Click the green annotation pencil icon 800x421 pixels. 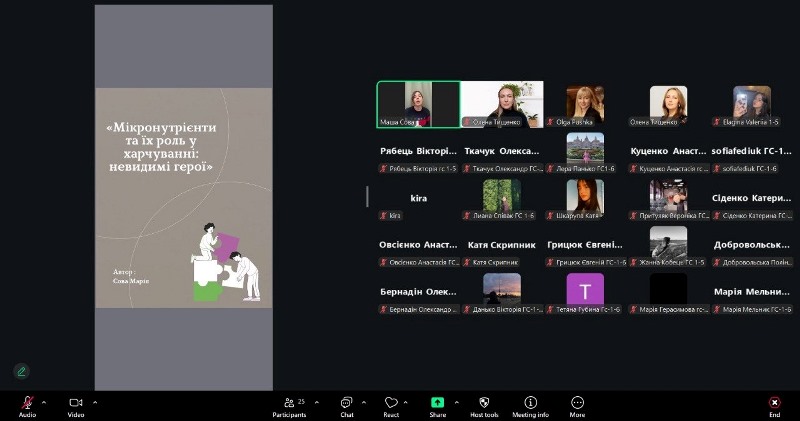(x=21, y=371)
